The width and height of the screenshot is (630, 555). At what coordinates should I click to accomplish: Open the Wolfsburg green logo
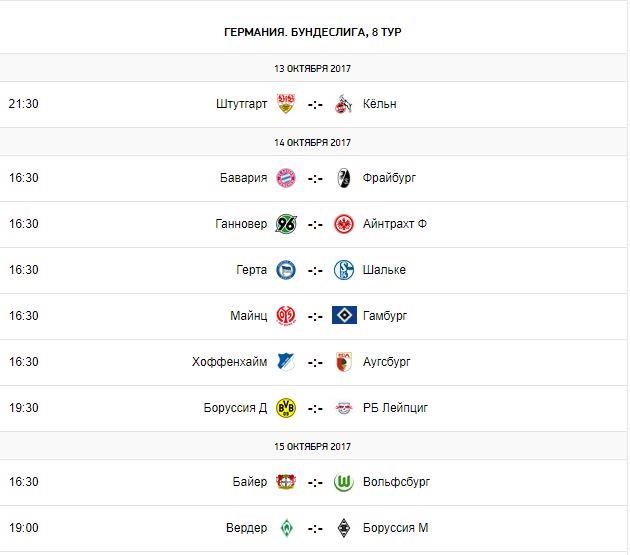344,482
